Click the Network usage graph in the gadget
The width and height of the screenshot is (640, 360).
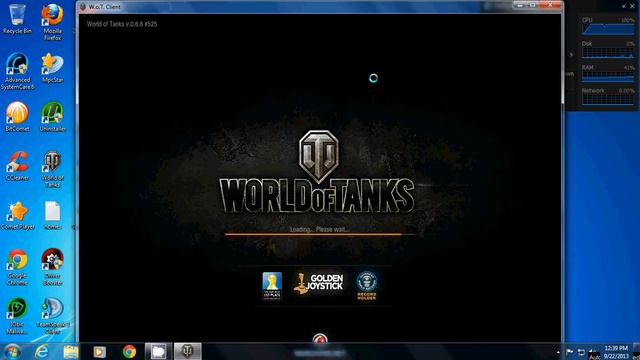pyautogui.click(x=608, y=99)
